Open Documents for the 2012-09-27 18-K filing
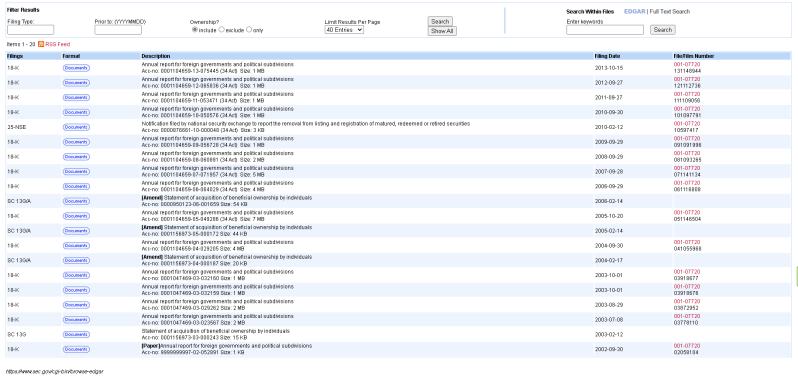 (x=76, y=82)
